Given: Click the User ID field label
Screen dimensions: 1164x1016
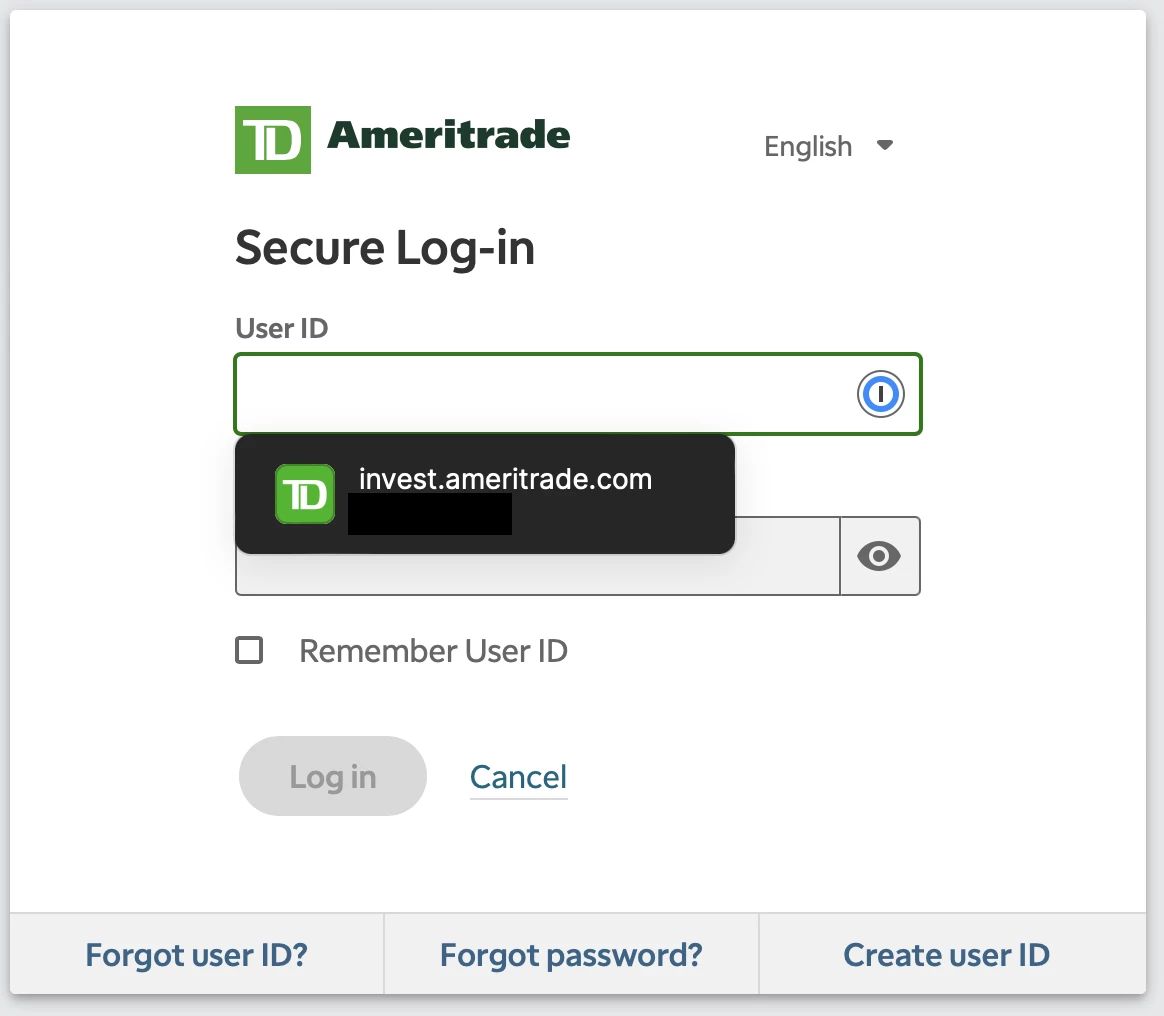Looking at the screenshot, I should click(281, 328).
